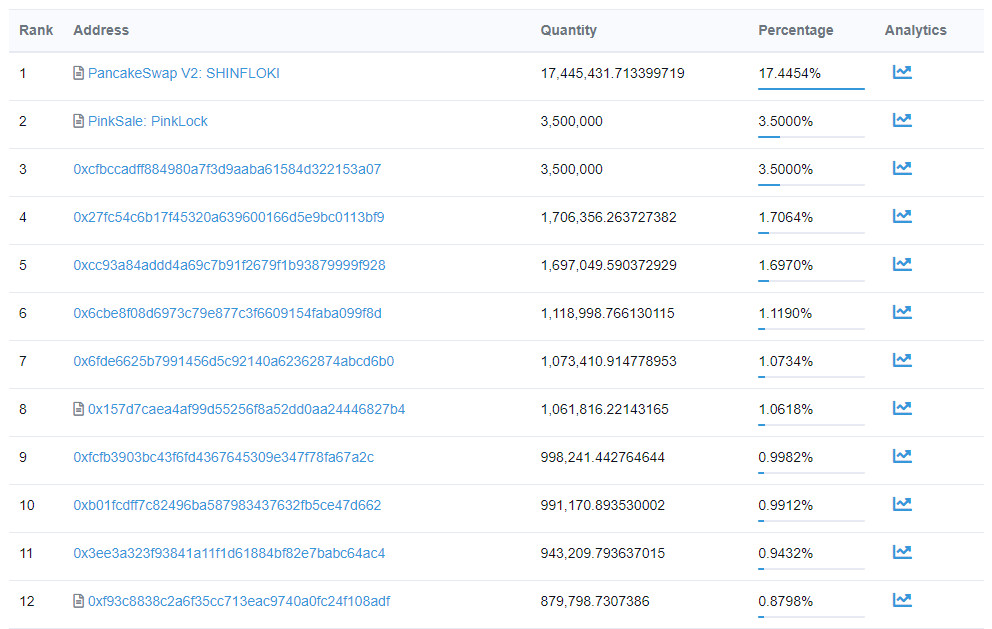Open address link 0x6cbe8f08d6973c79e877c3f6609154faba099f8d

click(227, 313)
